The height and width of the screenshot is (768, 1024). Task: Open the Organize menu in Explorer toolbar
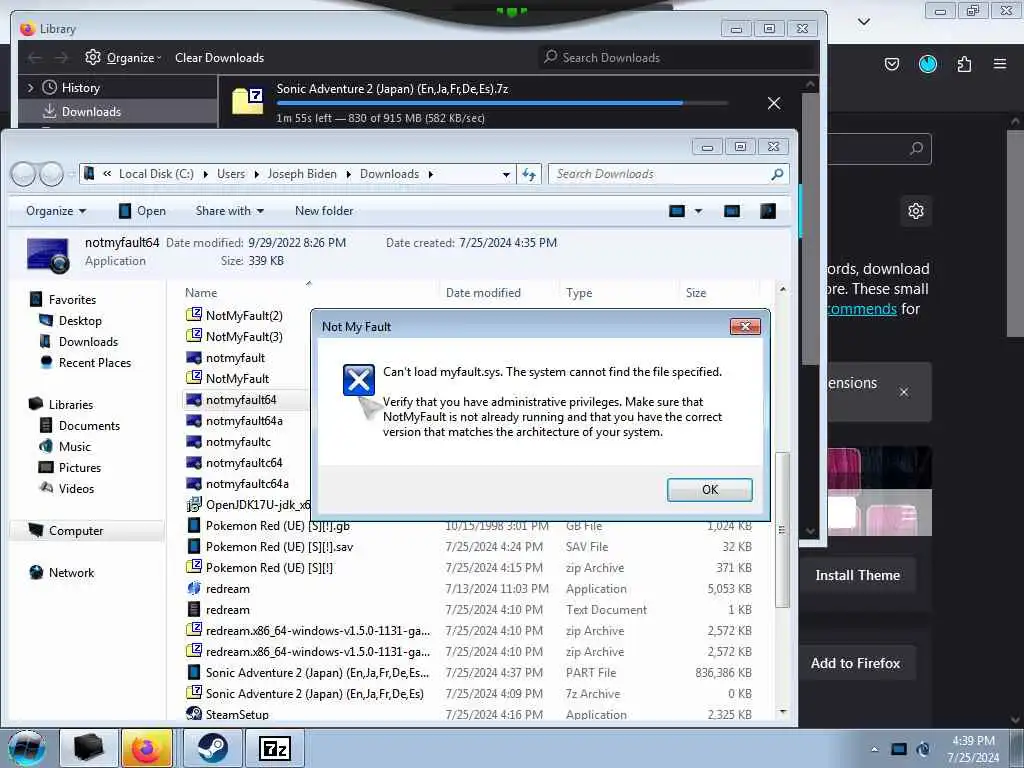tap(56, 211)
